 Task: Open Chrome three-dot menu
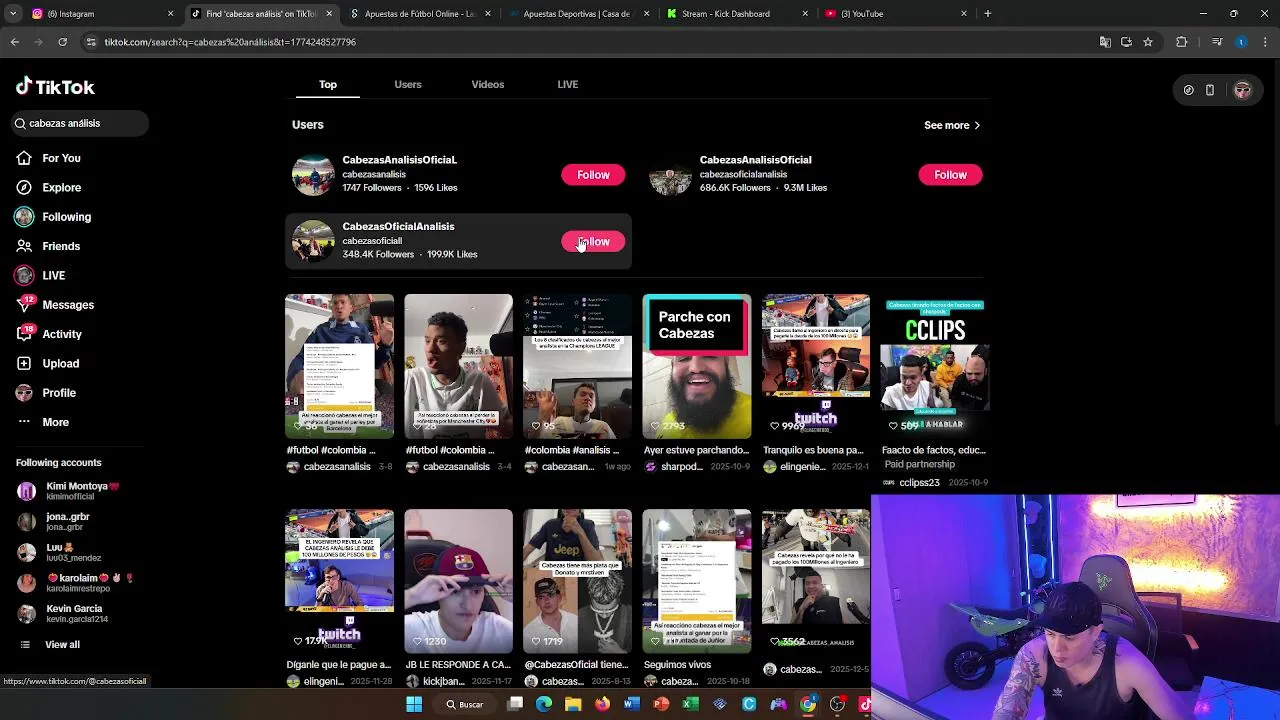1265,42
